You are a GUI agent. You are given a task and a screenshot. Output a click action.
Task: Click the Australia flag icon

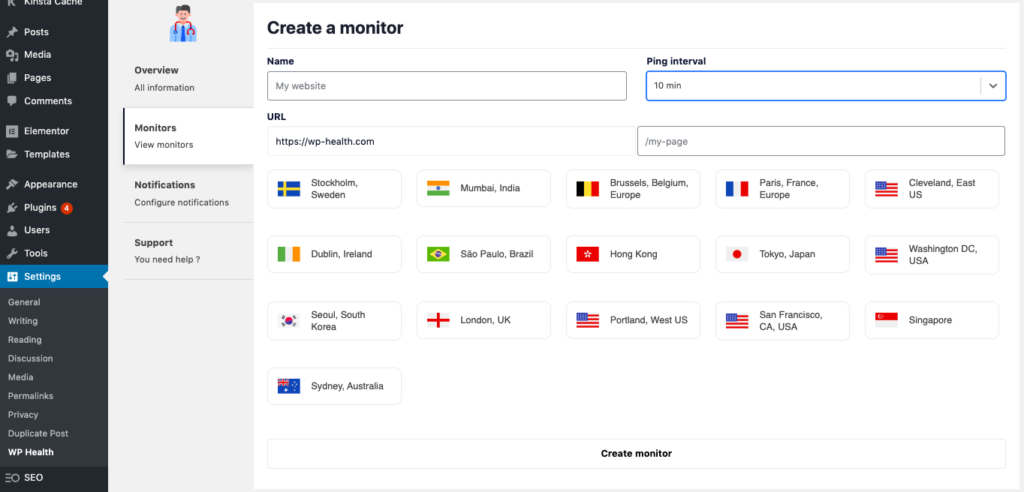tap(289, 386)
